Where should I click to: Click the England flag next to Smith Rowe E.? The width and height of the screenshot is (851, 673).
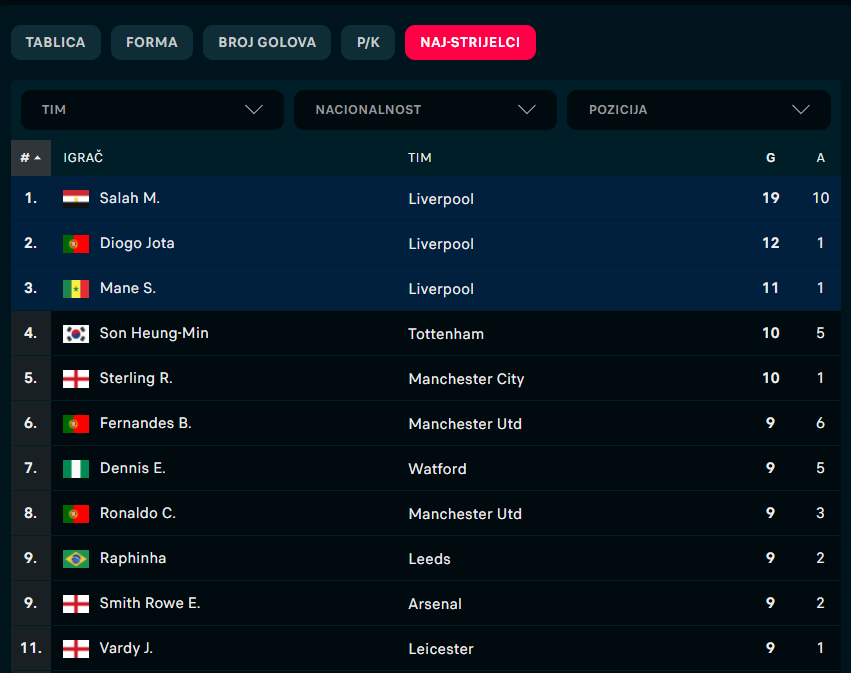pyautogui.click(x=76, y=604)
